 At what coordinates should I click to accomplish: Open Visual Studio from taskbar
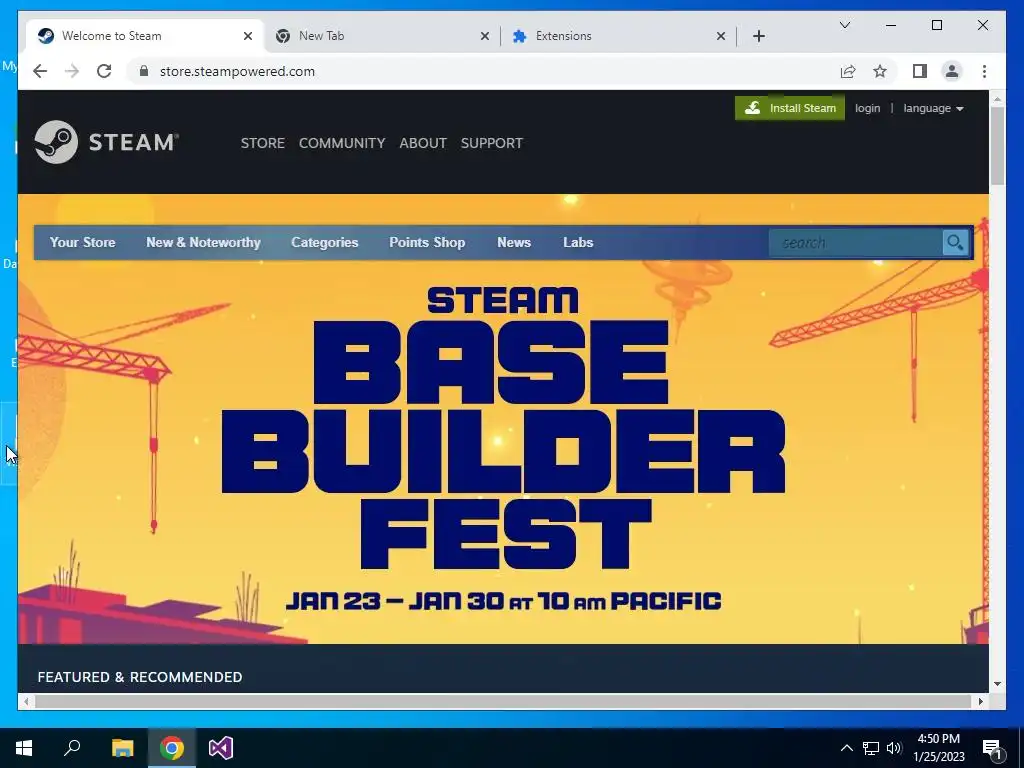tap(221, 748)
